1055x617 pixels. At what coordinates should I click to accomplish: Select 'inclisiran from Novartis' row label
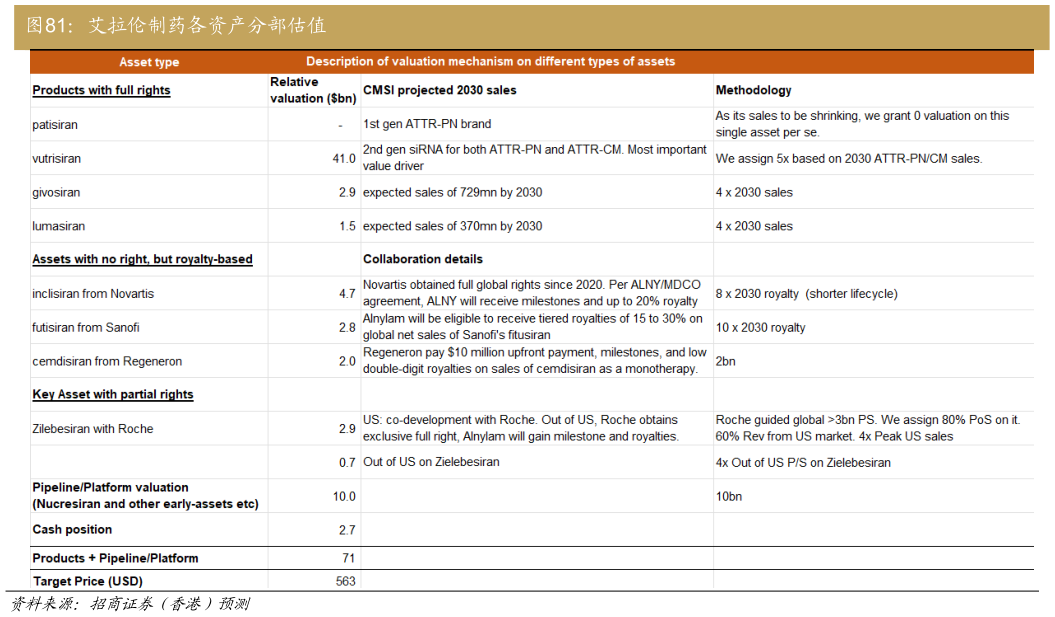pos(93,294)
